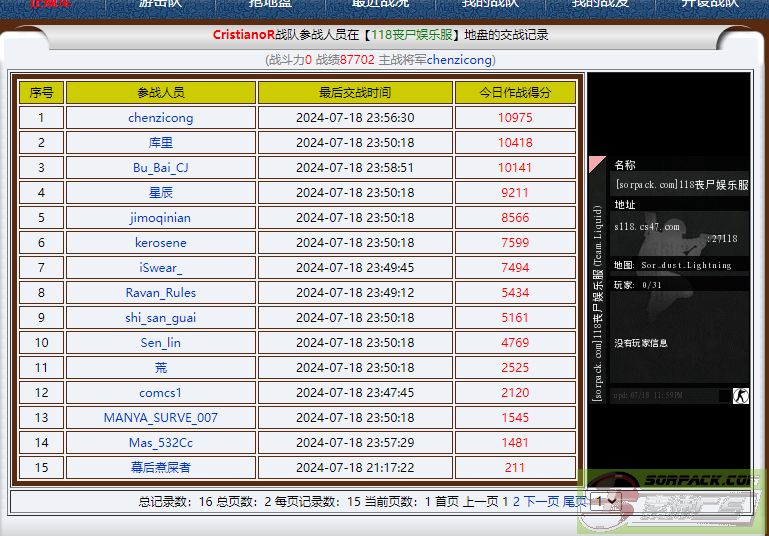
Task: Open page 2 in pagination
Action: click(517, 501)
